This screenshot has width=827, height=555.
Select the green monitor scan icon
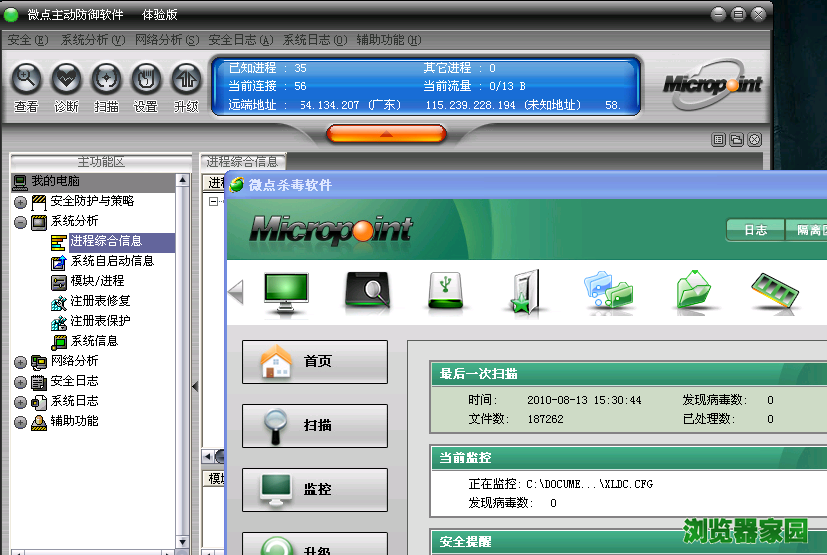point(286,290)
